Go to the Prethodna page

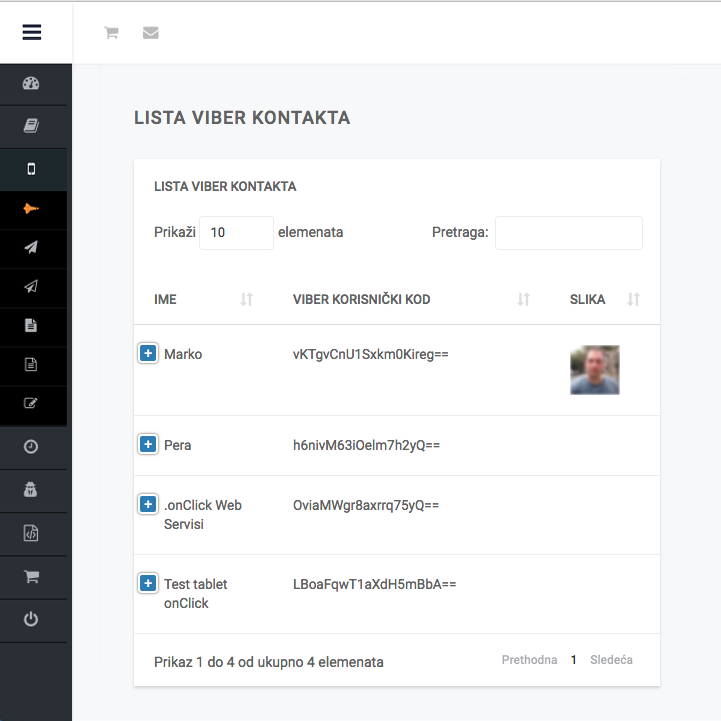[529, 660]
